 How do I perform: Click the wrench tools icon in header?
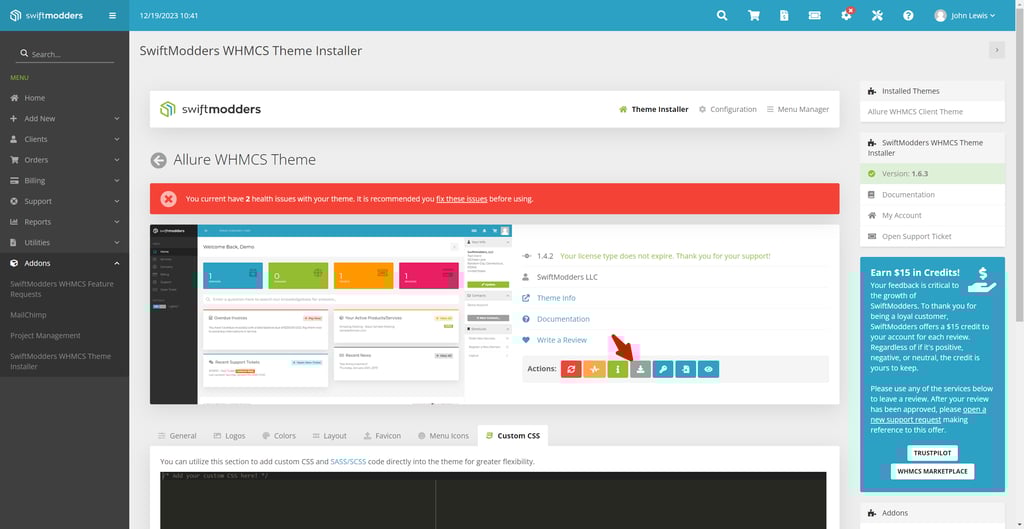[877, 16]
